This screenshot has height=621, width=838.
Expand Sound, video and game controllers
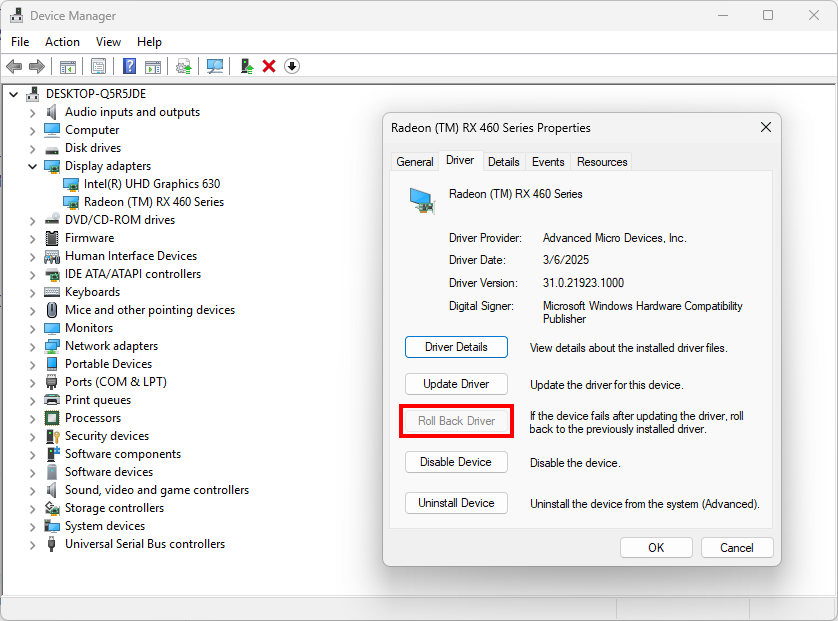(x=32, y=490)
